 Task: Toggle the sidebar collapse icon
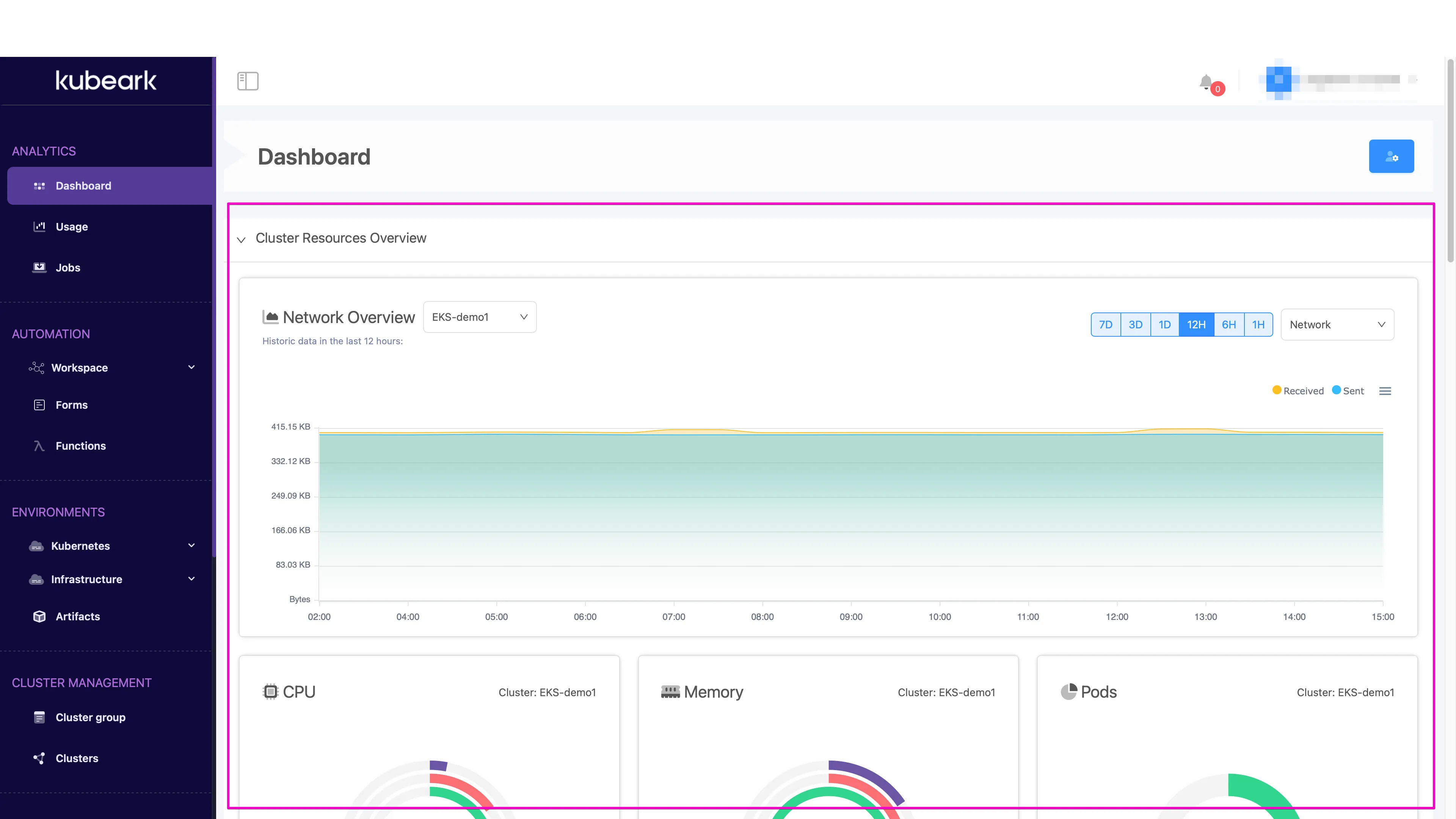(x=248, y=81)
